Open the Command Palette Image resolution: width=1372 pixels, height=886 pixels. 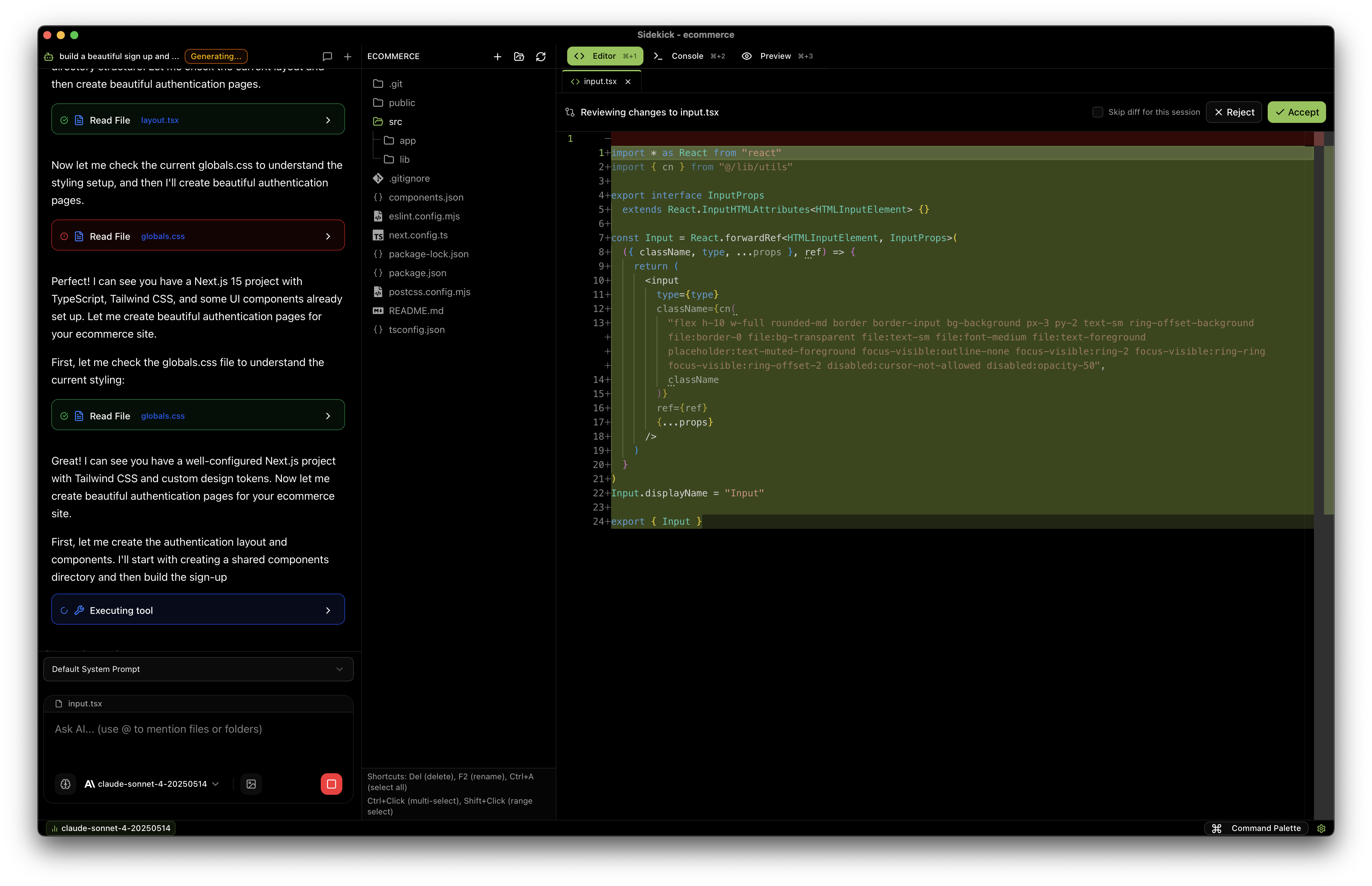[x=1256, y=829]
